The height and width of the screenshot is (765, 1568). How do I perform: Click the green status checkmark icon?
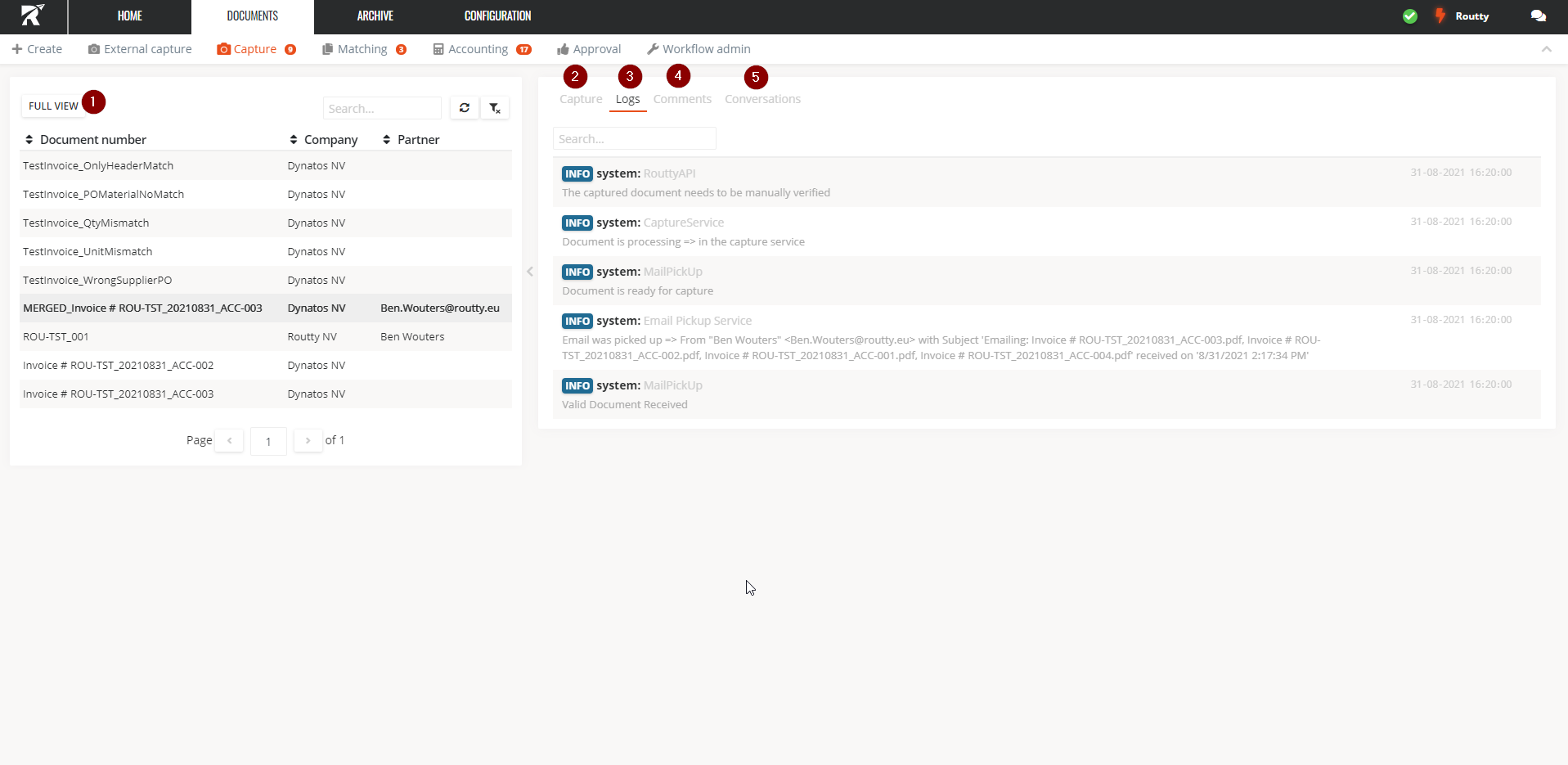[x=1410, y=16]
